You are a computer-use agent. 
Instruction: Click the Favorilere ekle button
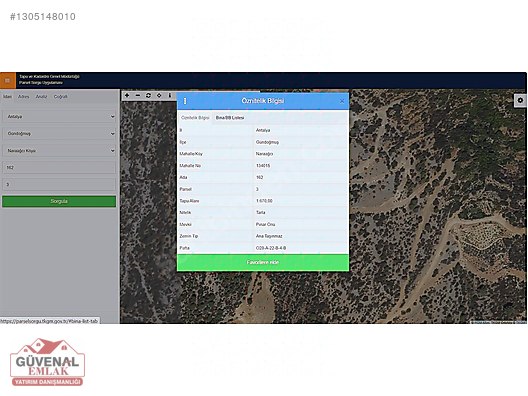coord(263,262)
